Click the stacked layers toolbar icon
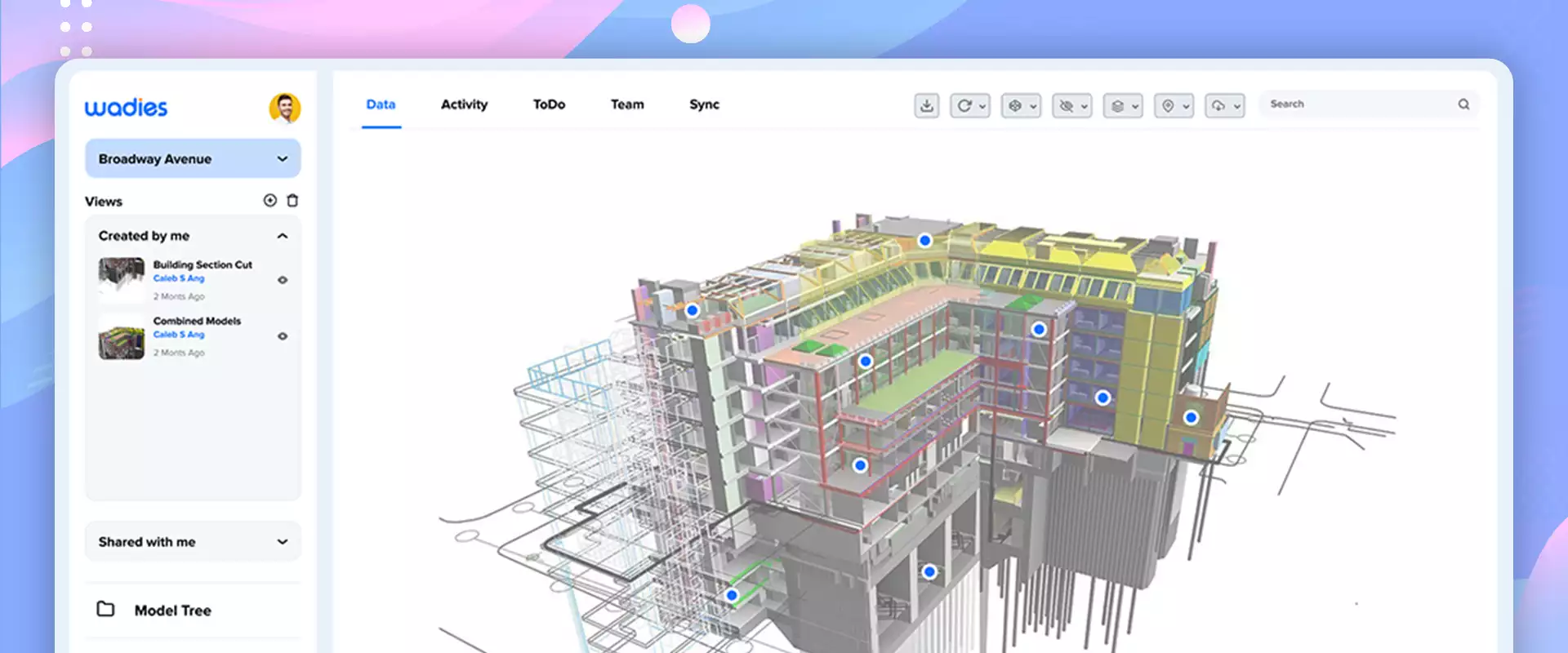1568x653 pixels. coord(1117,105)
